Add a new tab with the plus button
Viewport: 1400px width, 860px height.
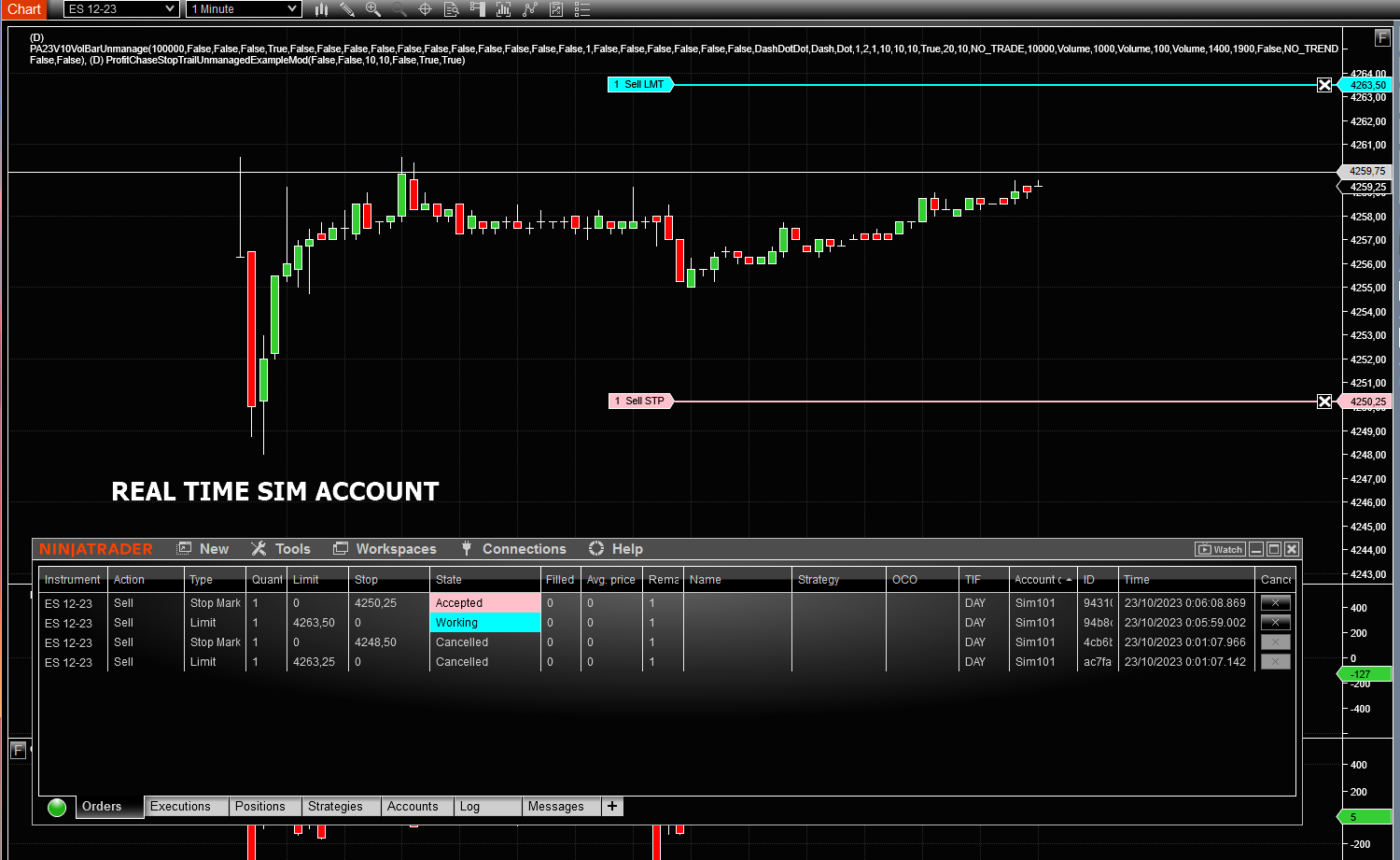tap(611, 806)
